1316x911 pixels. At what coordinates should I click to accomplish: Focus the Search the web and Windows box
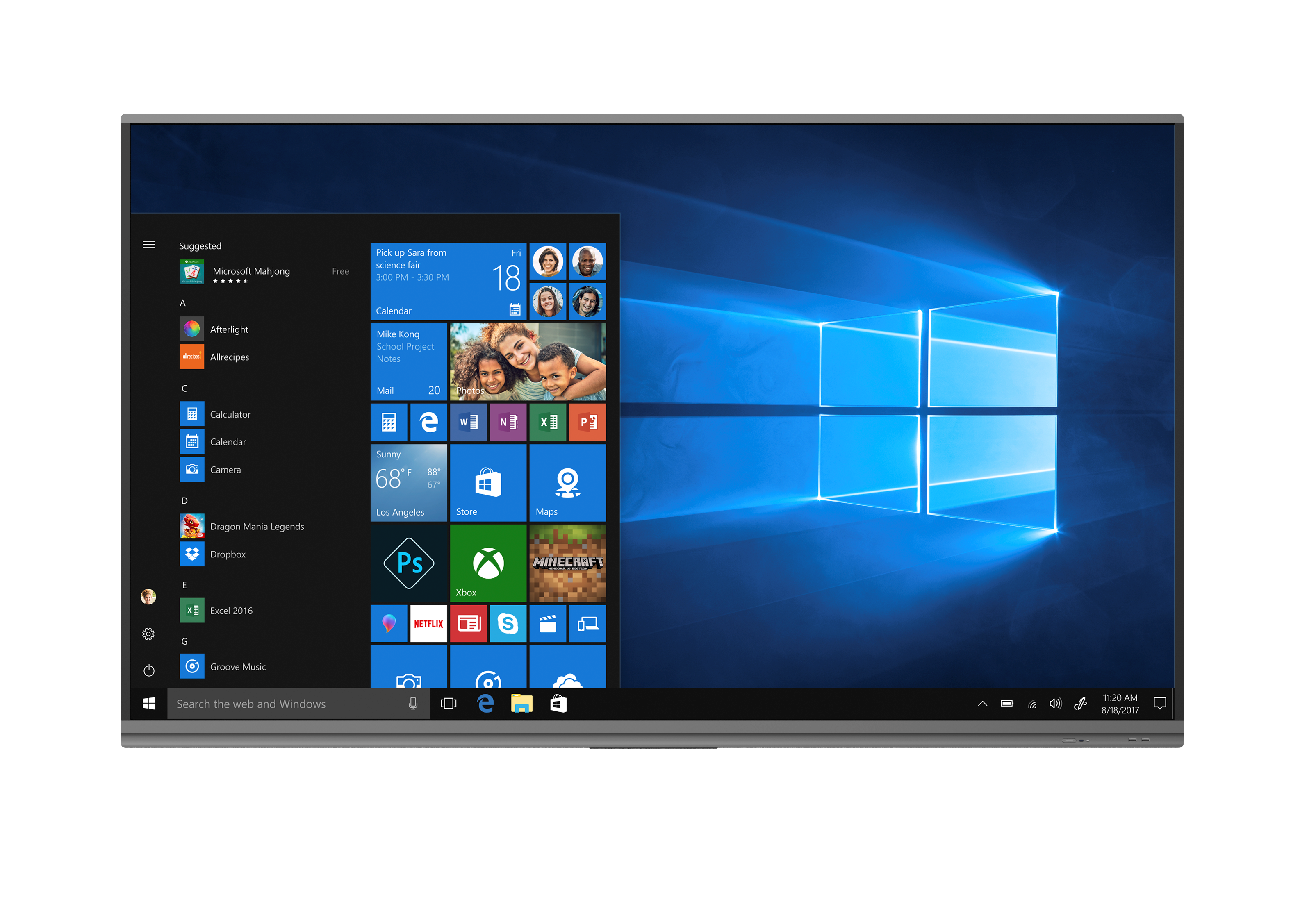coord(298,704)
